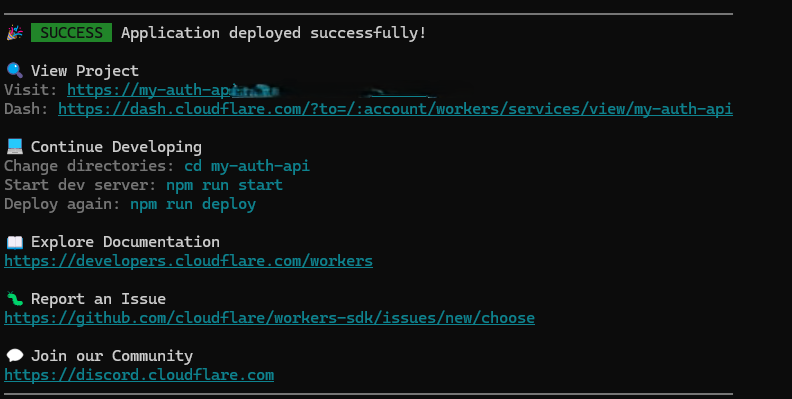Click the speech bubble Community icon
Viewport: 792px width, 399px height.
[x=15, y=356]
